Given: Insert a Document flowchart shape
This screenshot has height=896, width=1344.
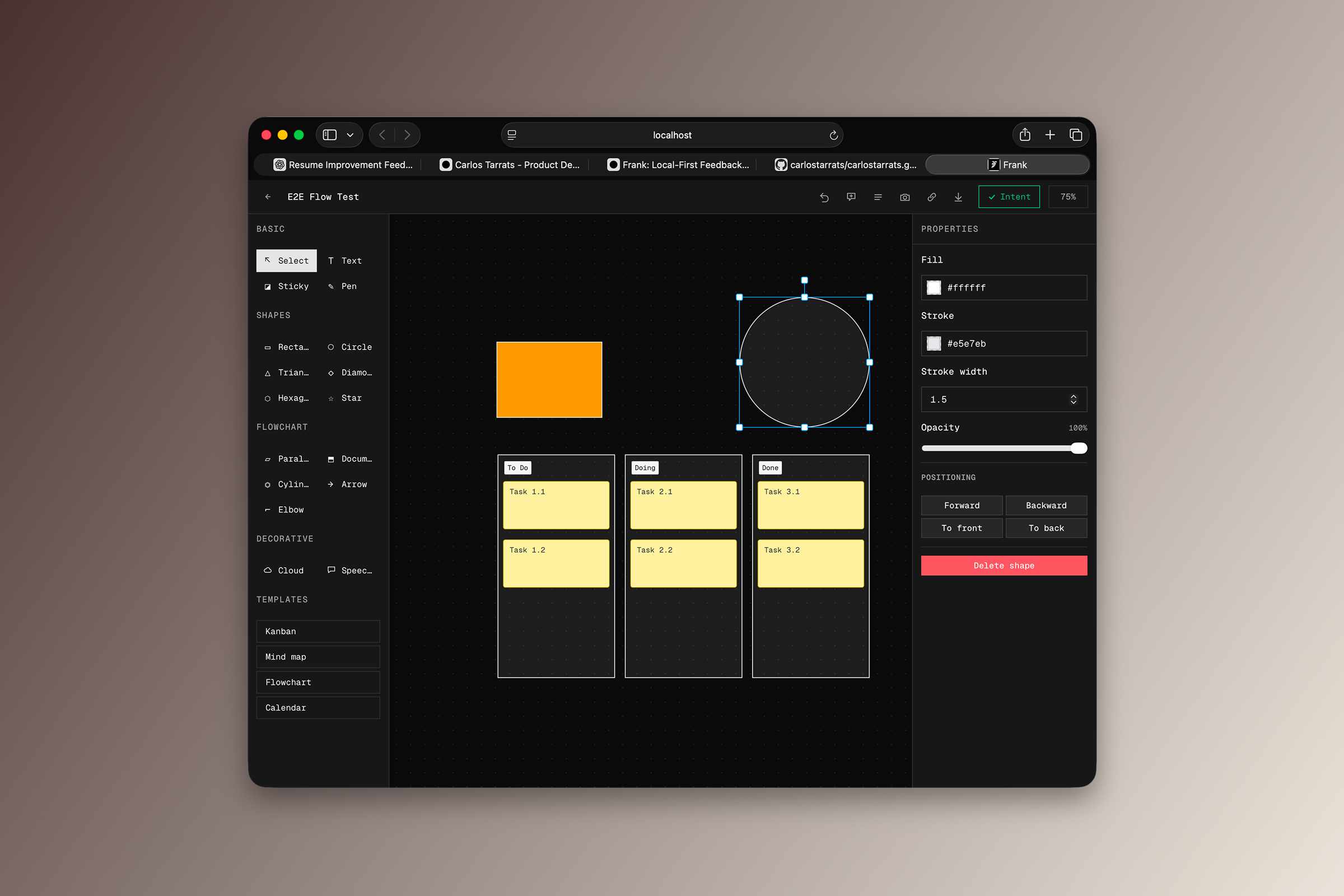Looking at the screenshot, I should click(x=349, y=459).
